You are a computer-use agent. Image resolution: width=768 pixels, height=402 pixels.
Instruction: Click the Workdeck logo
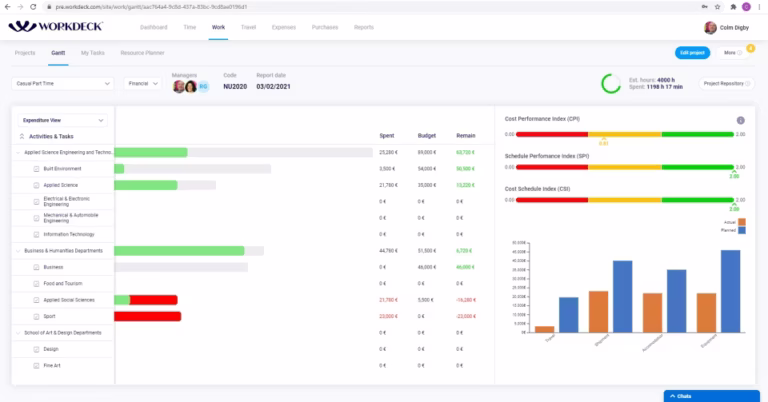click(x=55, y=26)
